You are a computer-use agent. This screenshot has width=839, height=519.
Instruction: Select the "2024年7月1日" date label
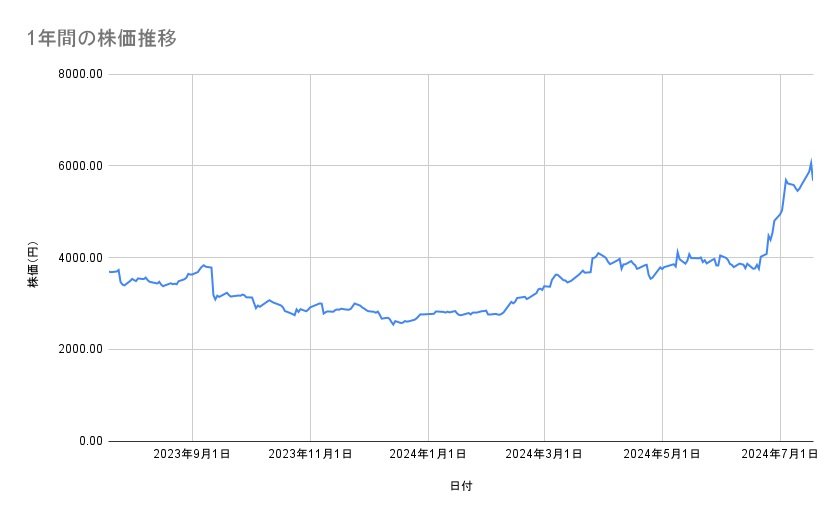tap(780, 454)
